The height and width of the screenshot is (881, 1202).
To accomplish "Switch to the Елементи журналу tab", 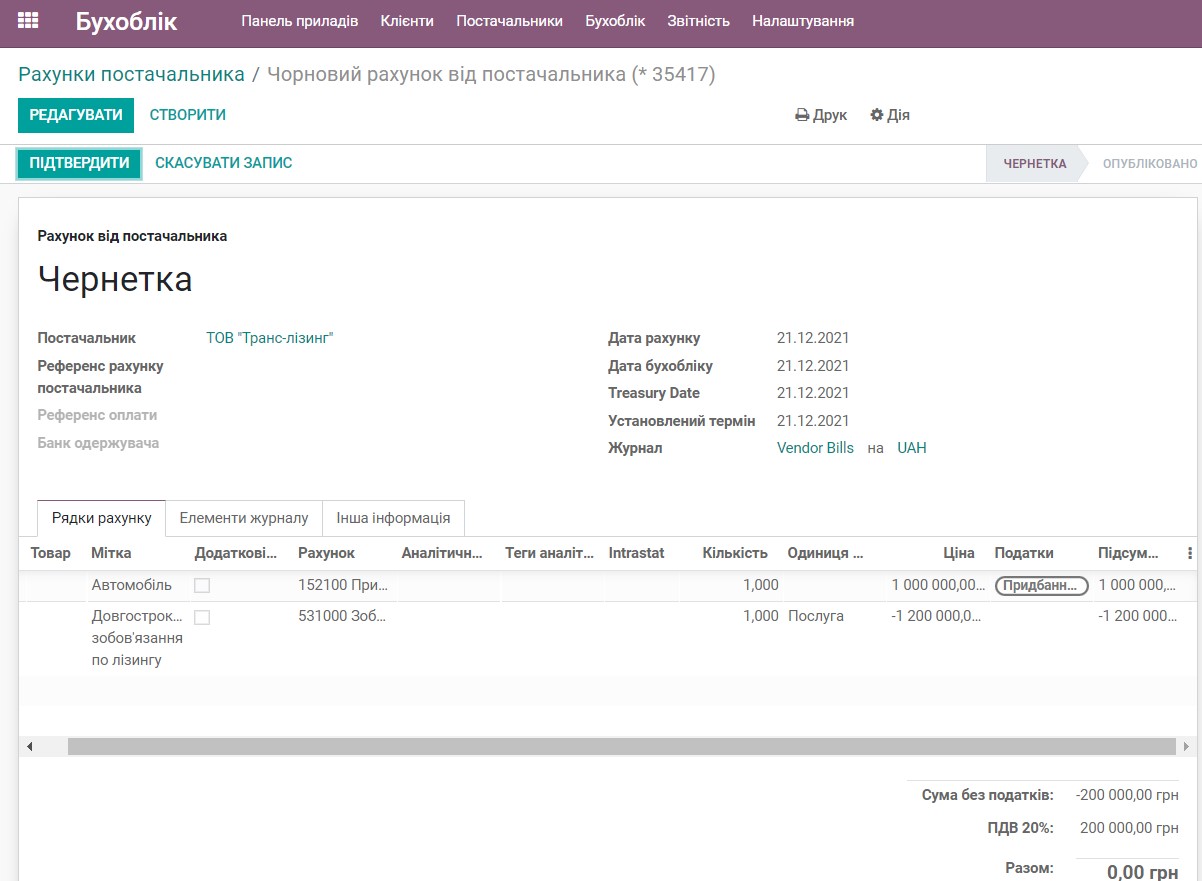I will coord(244,518).
